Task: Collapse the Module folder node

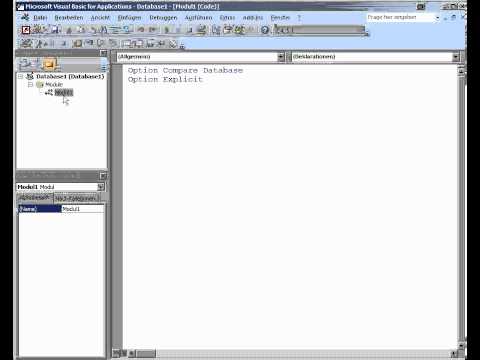Action: pyautogui.click(x=30, y=85)
